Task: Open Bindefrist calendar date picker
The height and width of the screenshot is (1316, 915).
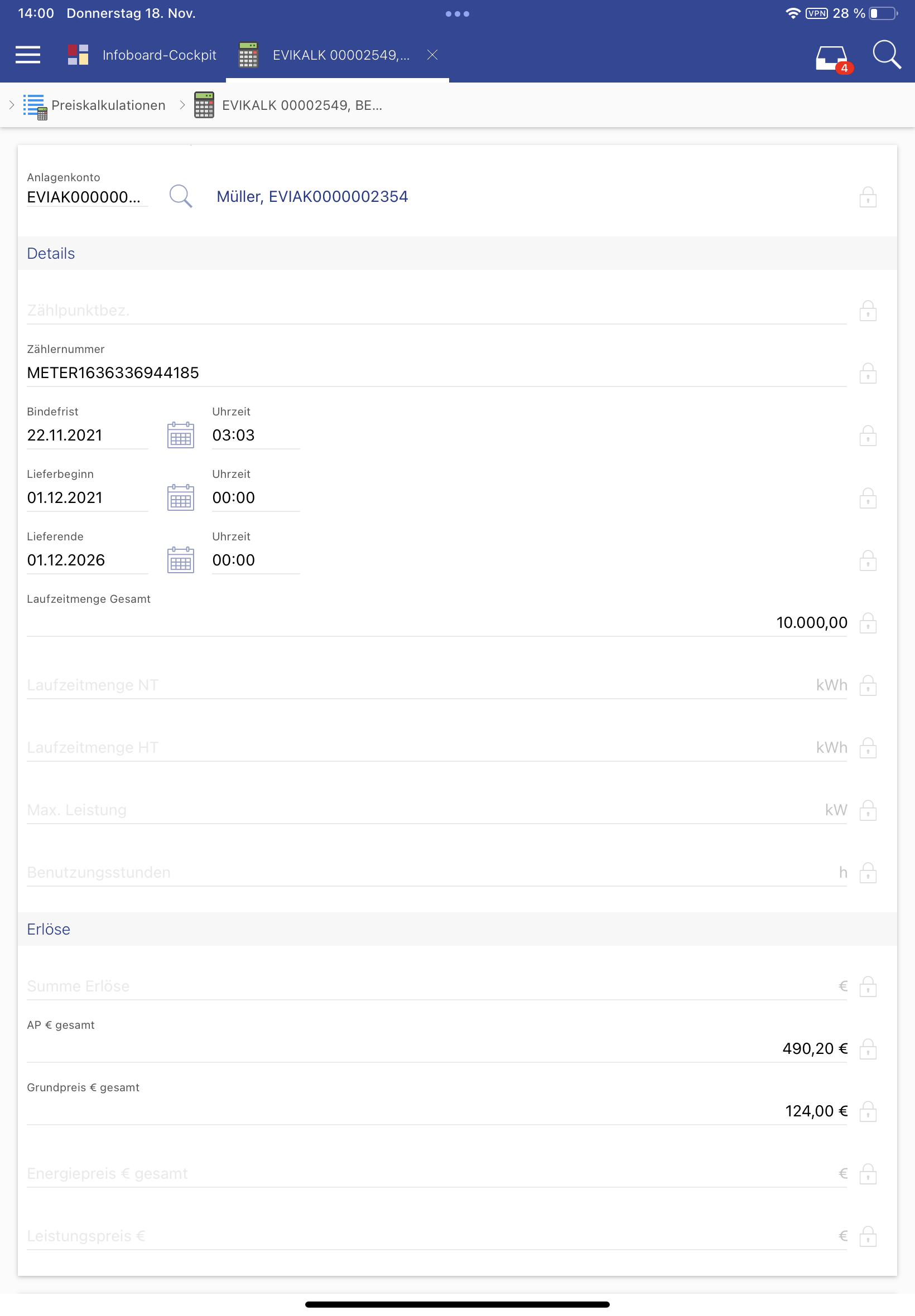Action: [181, 436]
